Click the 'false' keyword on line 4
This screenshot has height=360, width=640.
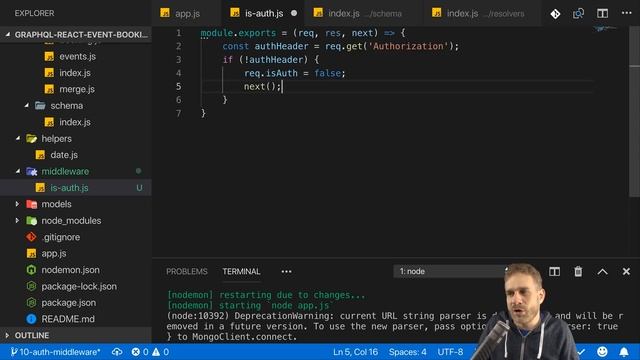[x=327, y=73]
